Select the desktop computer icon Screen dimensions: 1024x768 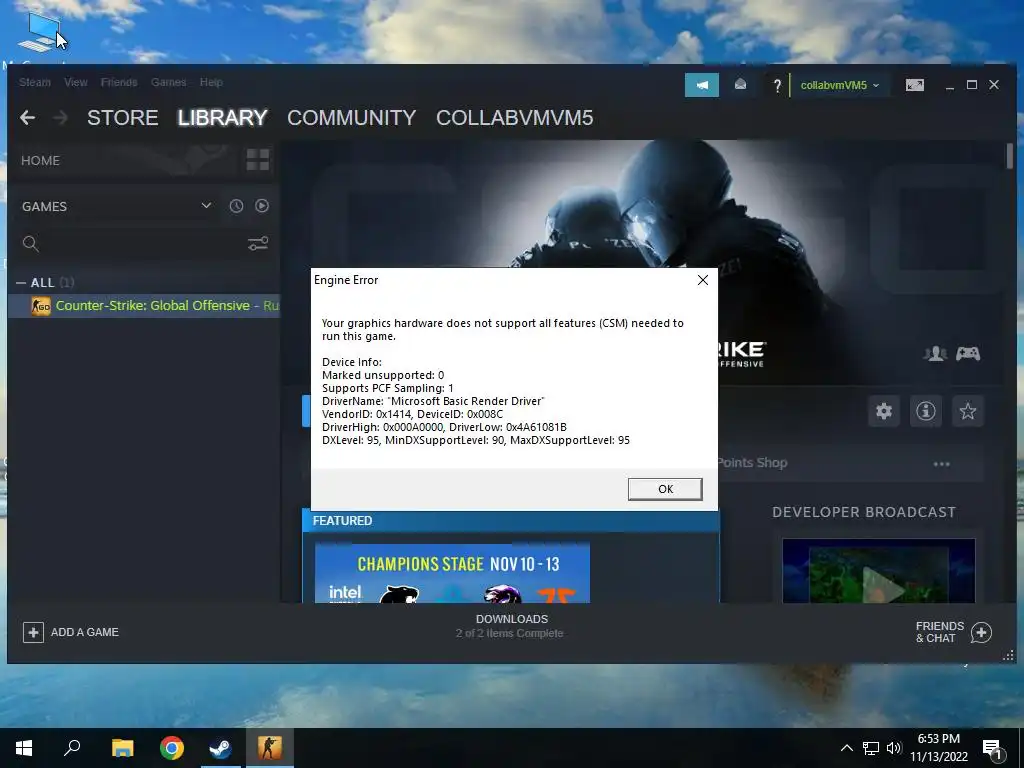click(x=39, y=31)
